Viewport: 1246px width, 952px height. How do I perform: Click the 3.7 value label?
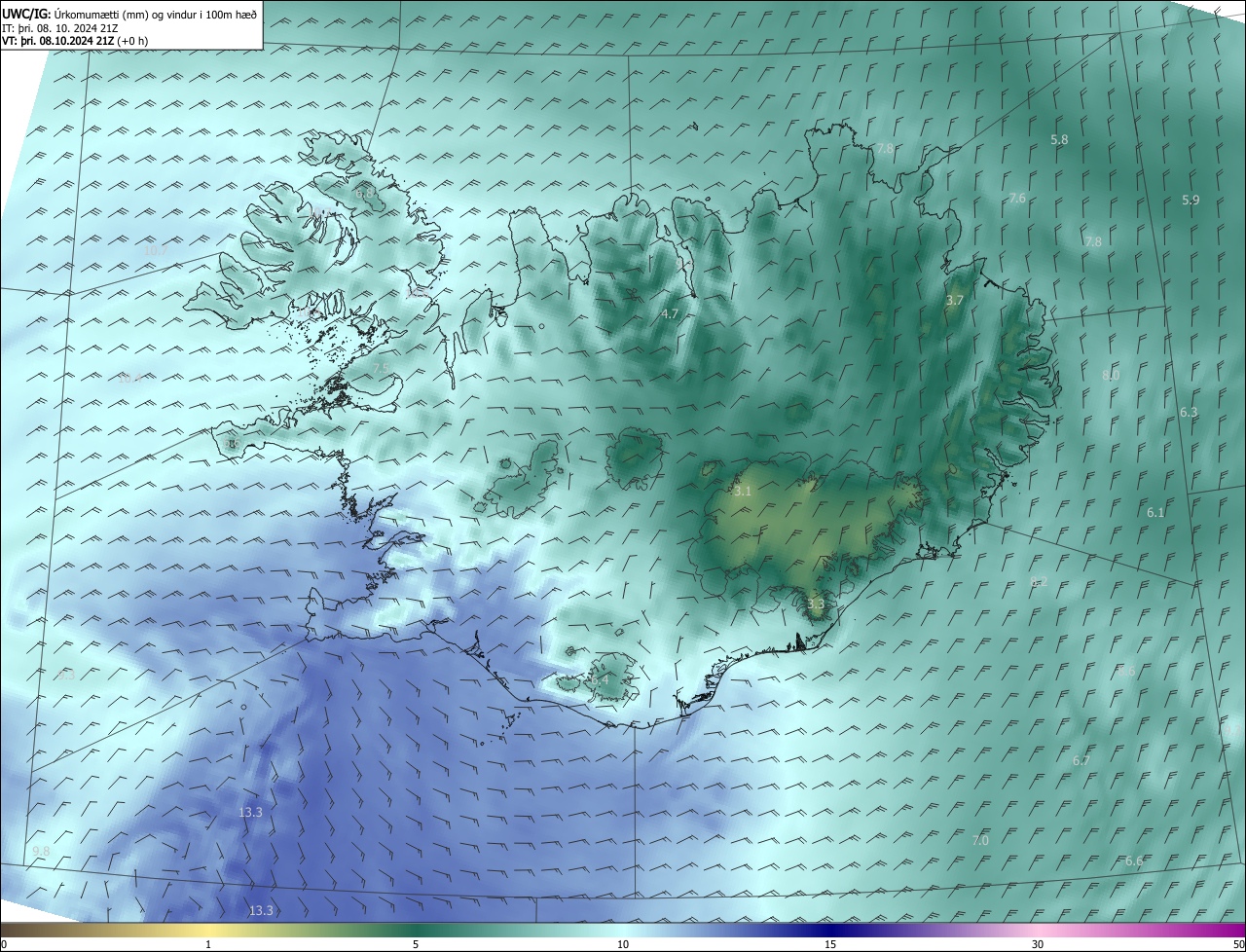tap(955, 301)
